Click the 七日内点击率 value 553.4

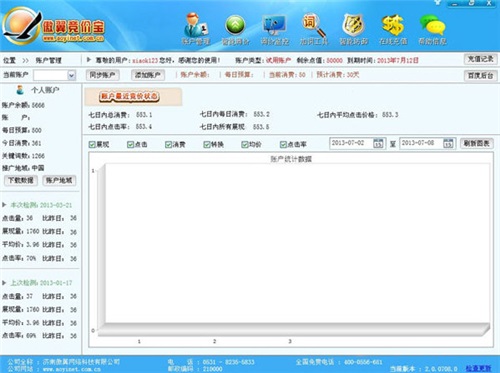[144, 127]
